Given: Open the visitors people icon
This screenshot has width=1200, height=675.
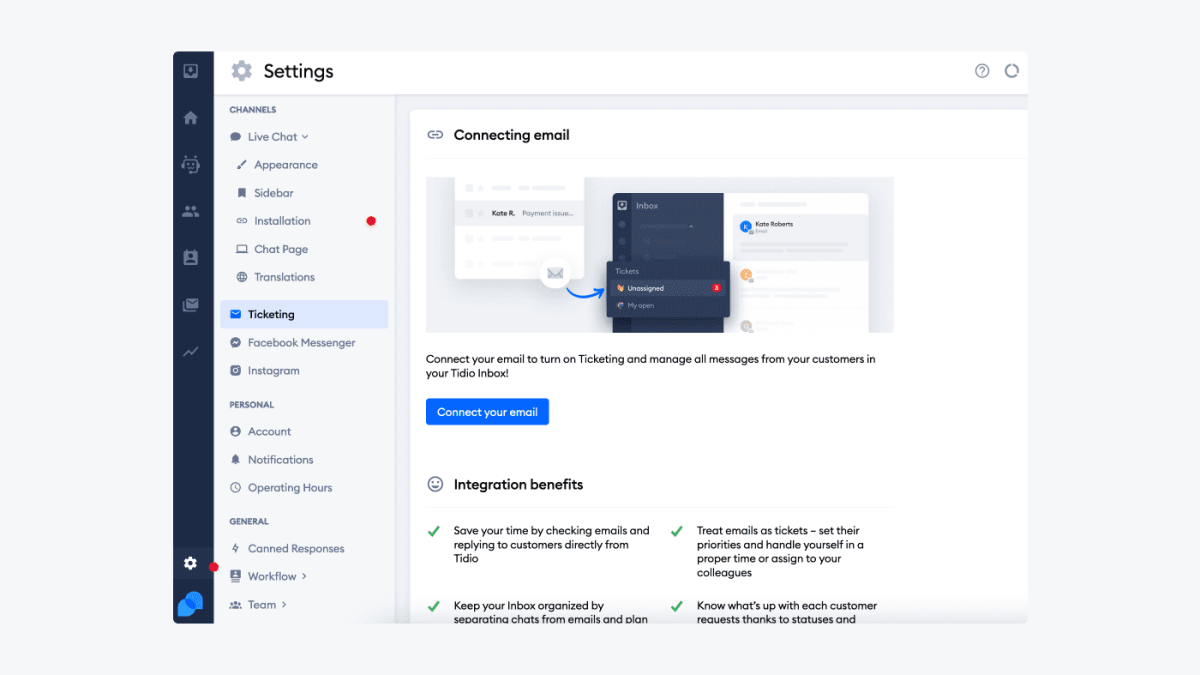Looking at the screenshot, I should [190, 211].
